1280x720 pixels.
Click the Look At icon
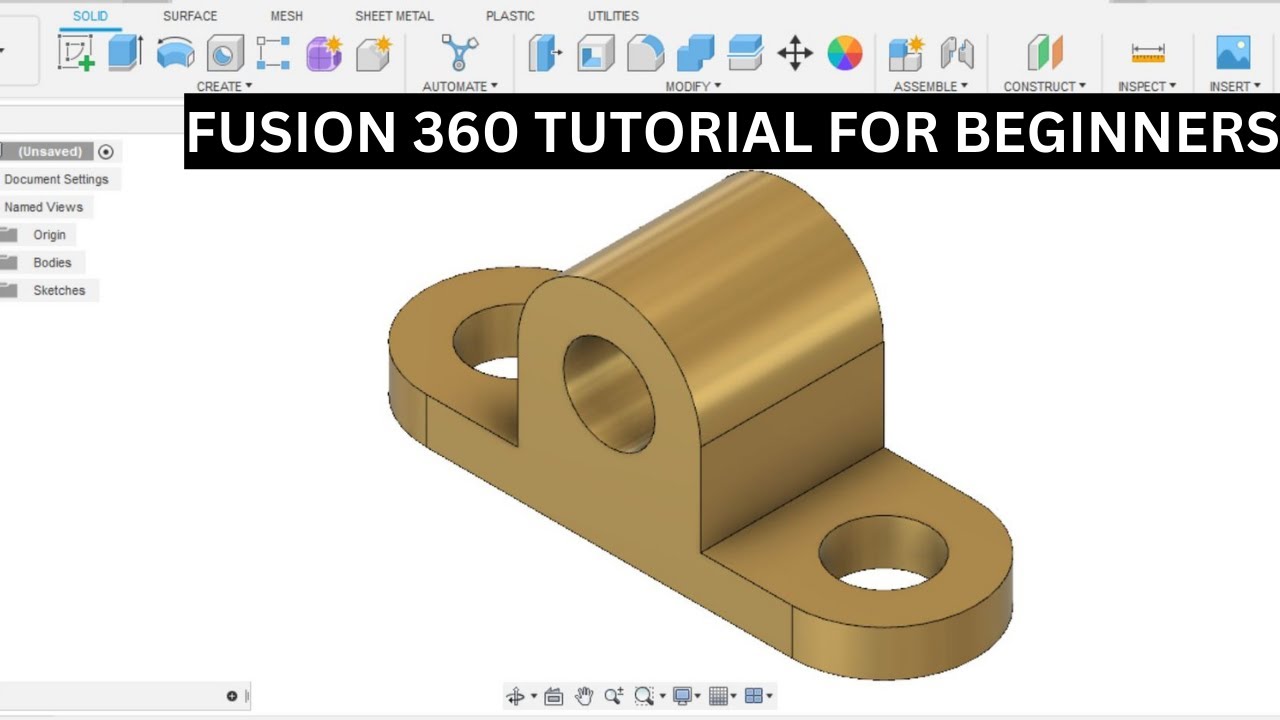point(554,696)
